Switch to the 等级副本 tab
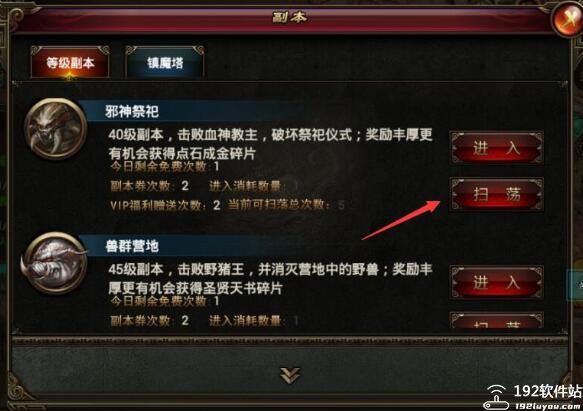 point(70,62)
